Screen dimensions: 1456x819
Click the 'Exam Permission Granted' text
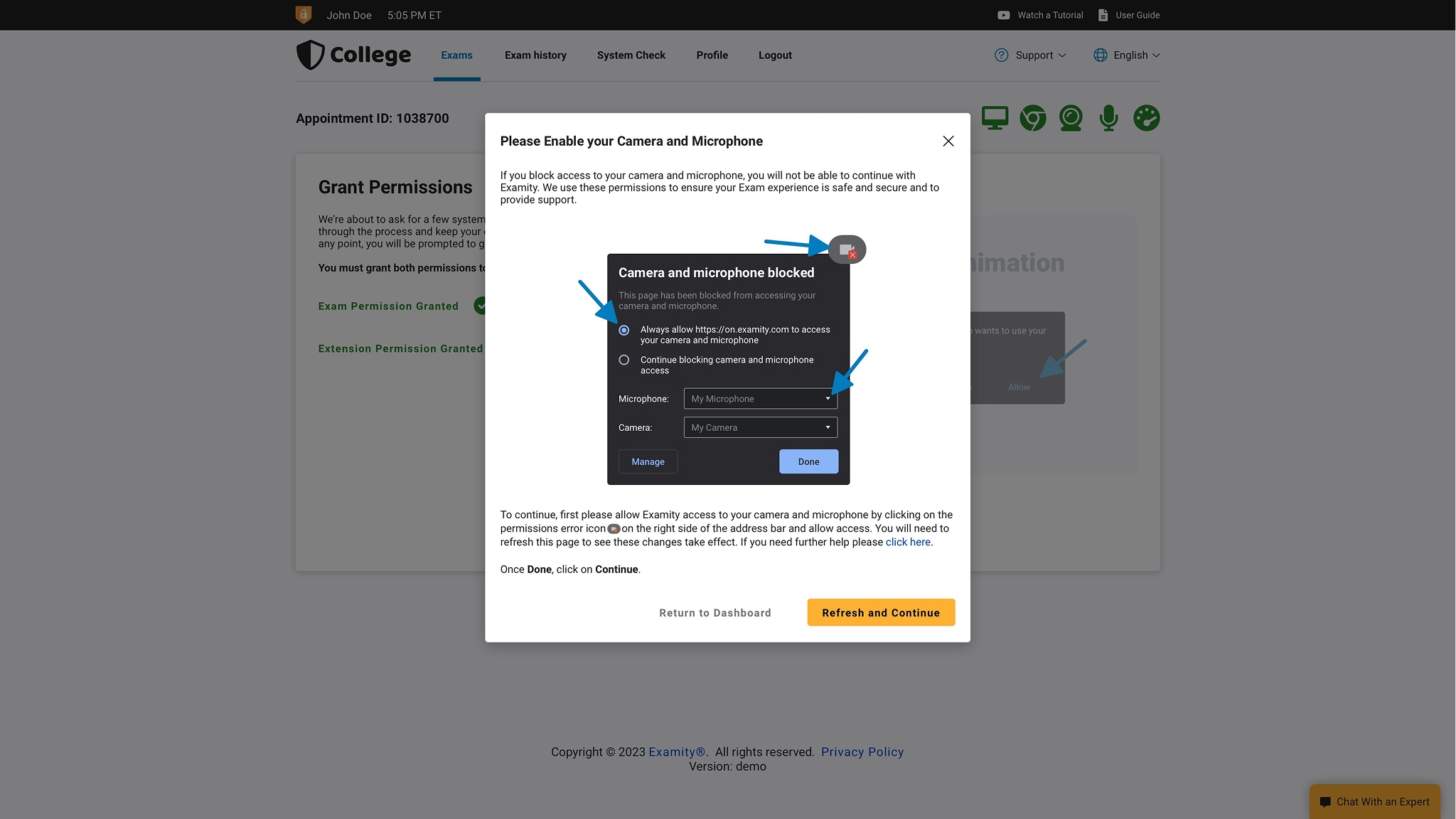pos(388,306)
